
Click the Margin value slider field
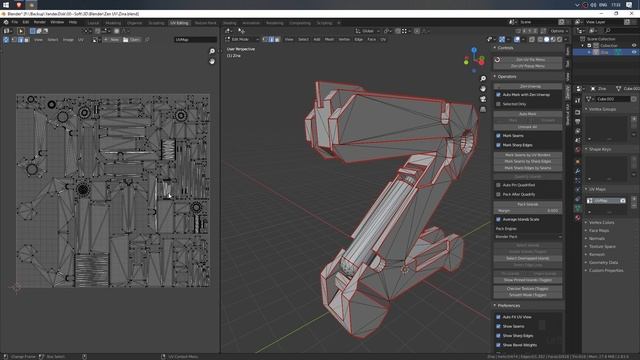[x=528, y=211]
